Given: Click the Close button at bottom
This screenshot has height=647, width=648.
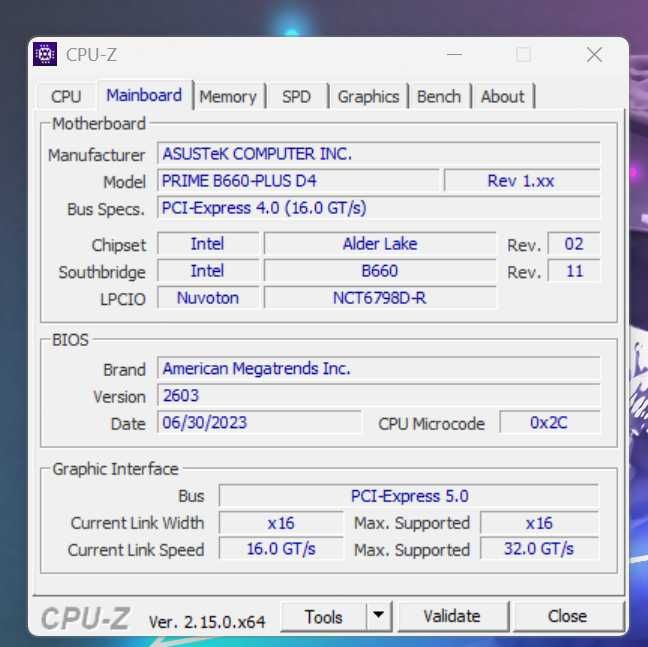Looking at the screenshot, I should click(x=567, y=617).
